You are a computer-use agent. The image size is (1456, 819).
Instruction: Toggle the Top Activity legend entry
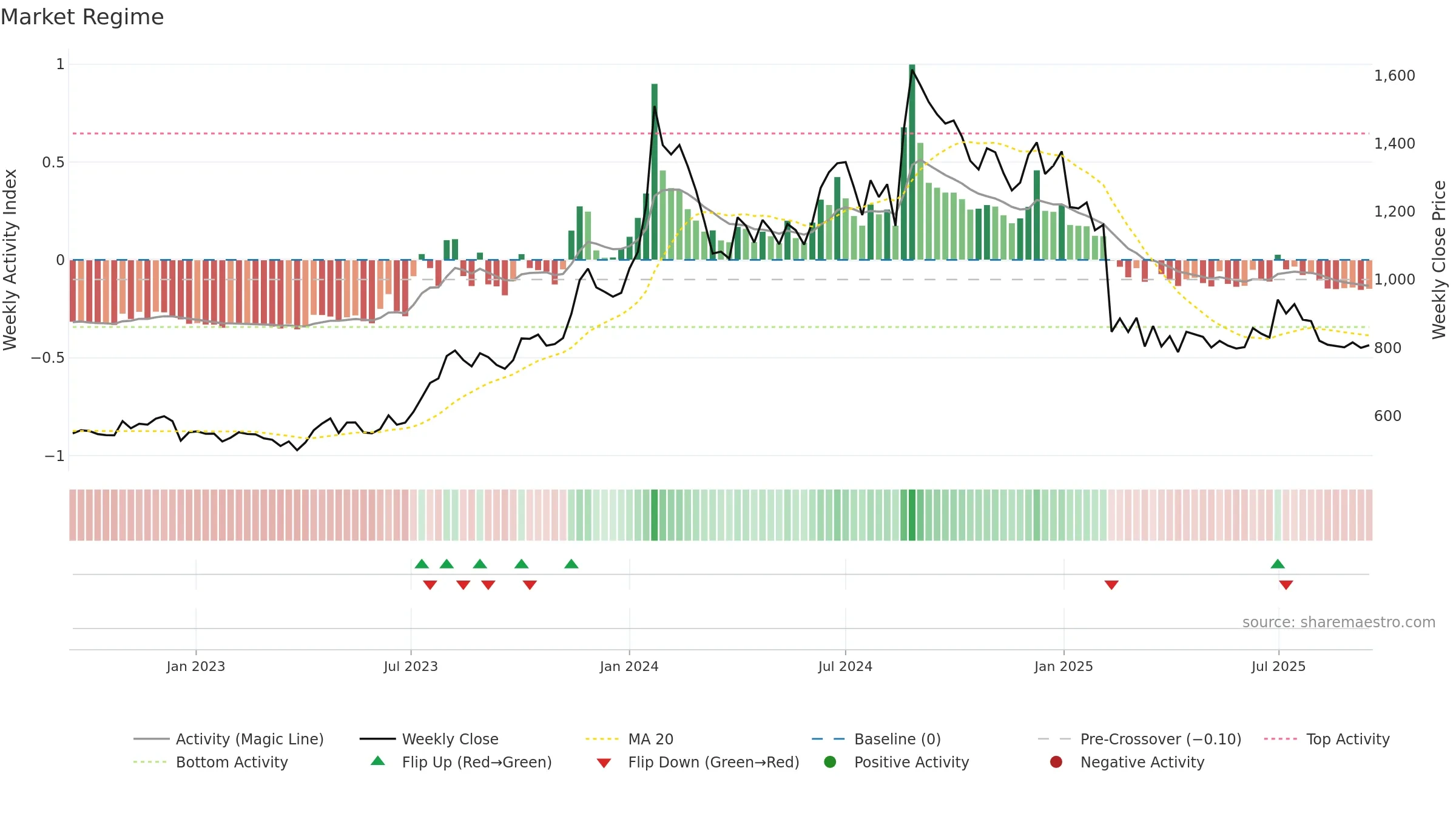[1327, 739]
